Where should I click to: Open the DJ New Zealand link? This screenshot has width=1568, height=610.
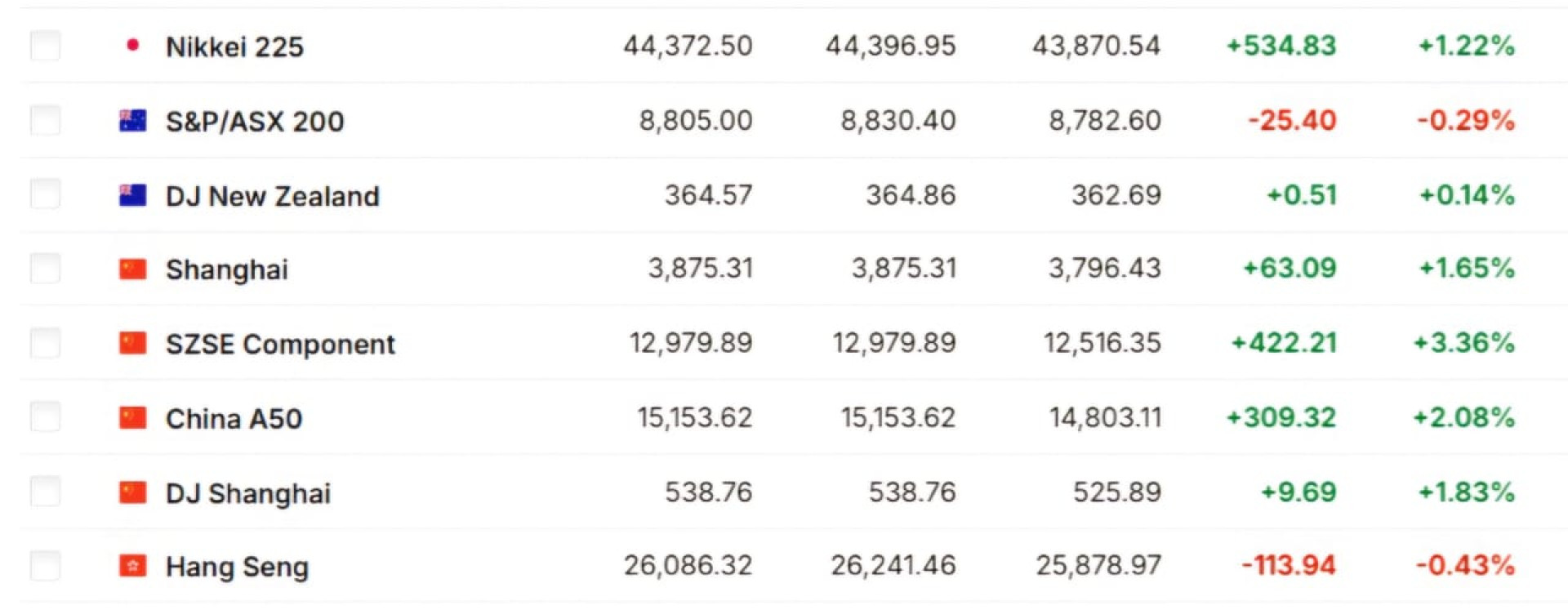(272, 196)
